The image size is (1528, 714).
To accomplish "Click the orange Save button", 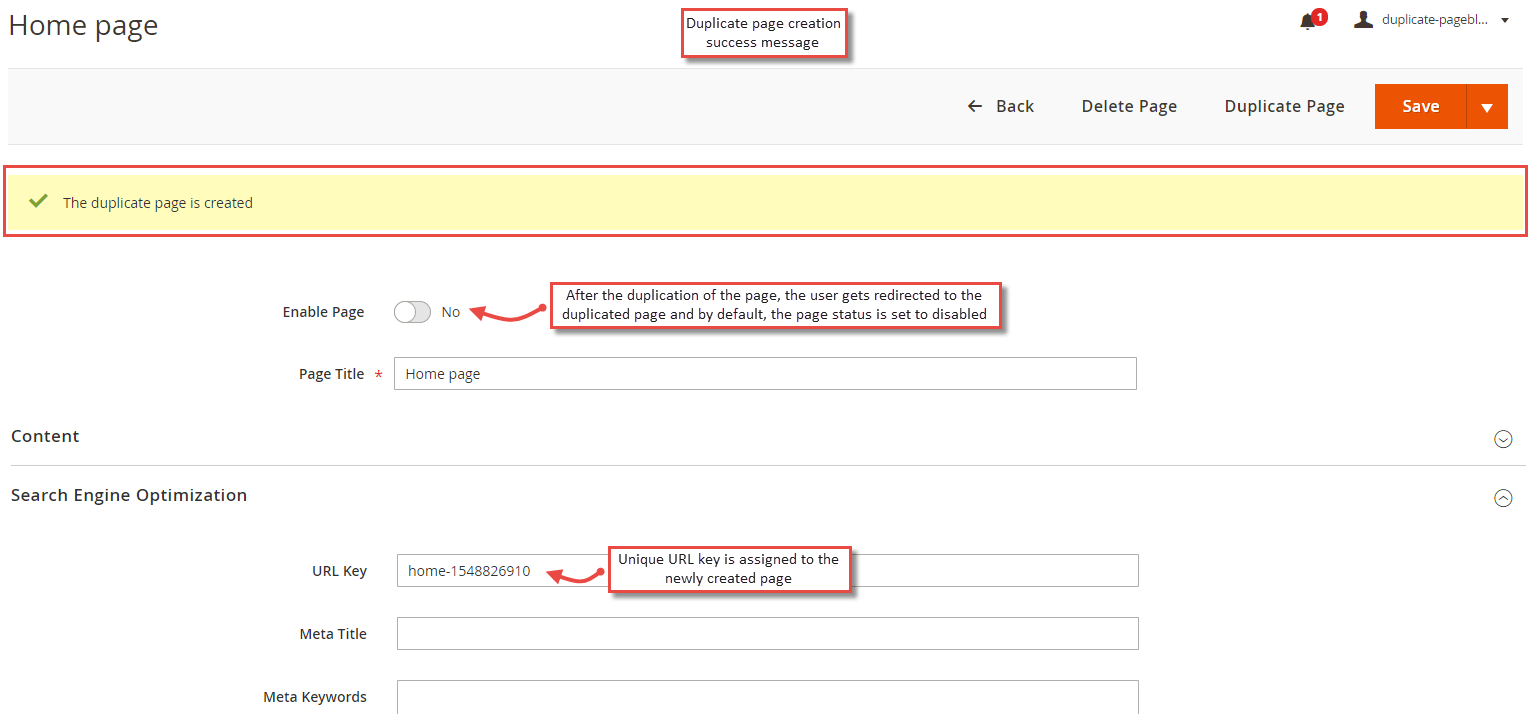I will (1421, 106).
